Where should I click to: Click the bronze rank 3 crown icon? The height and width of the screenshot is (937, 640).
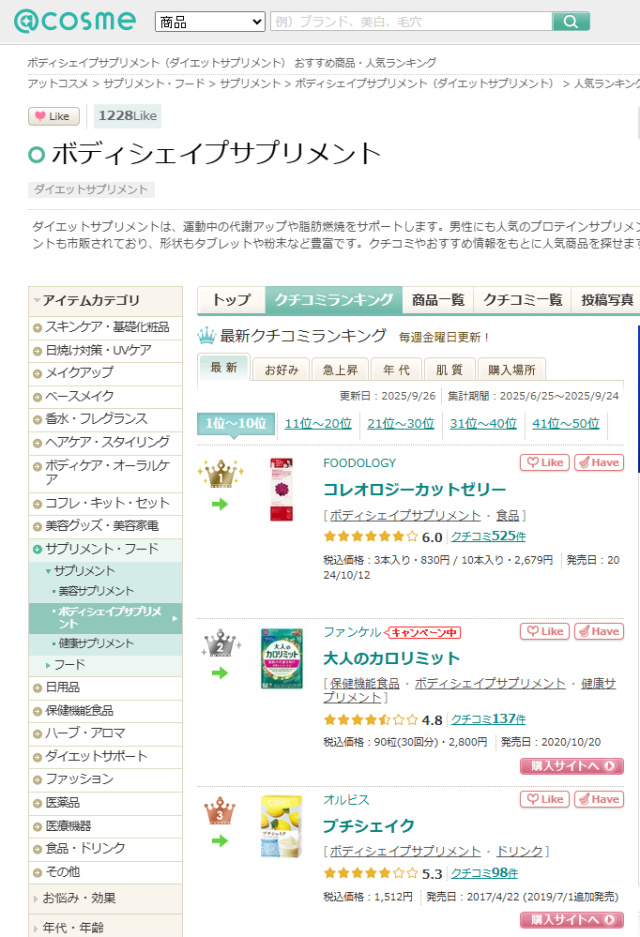[x=220, y=811]
